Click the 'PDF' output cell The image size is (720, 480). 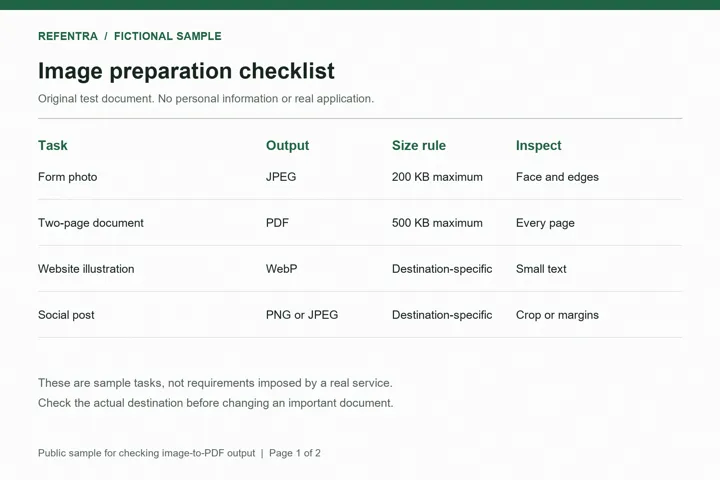coord(277,223)
